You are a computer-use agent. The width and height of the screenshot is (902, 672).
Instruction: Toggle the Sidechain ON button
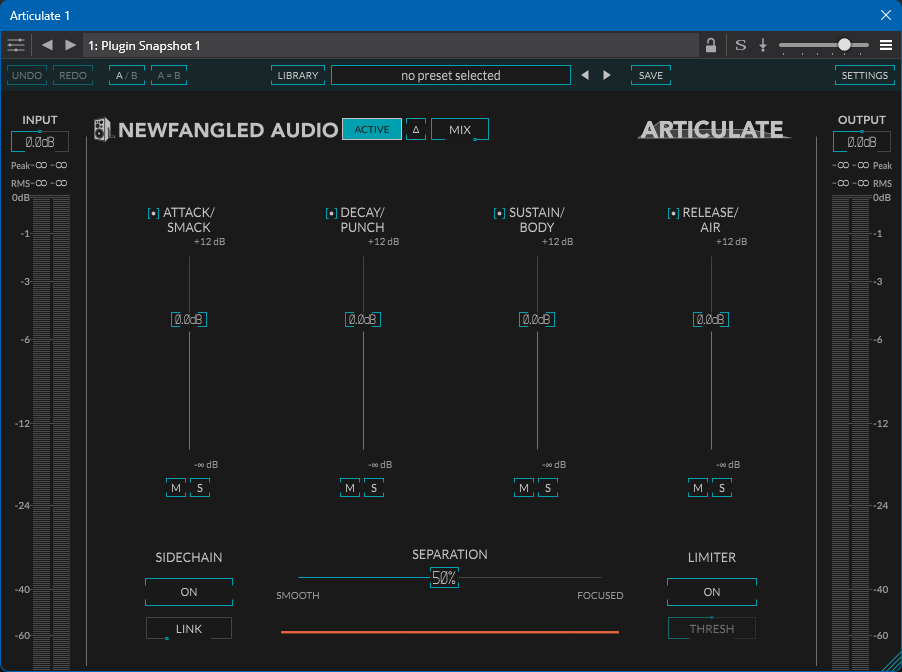pos(189,592)
